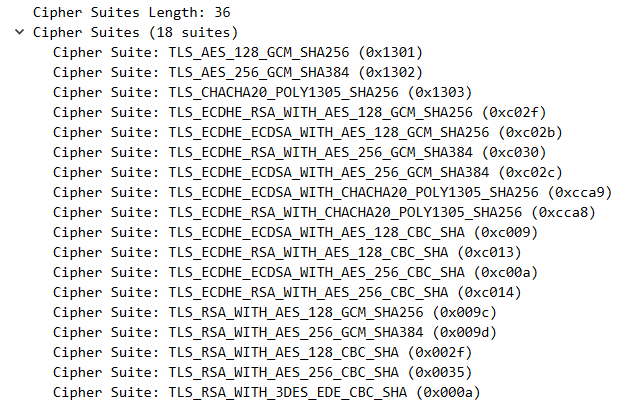Screen dimensions: 629x406
Task: Pick the ECDHE_RSA AES_128_CBC_SHA (0xc013) row
Action: pyautogui.click(x=287, y=253)
